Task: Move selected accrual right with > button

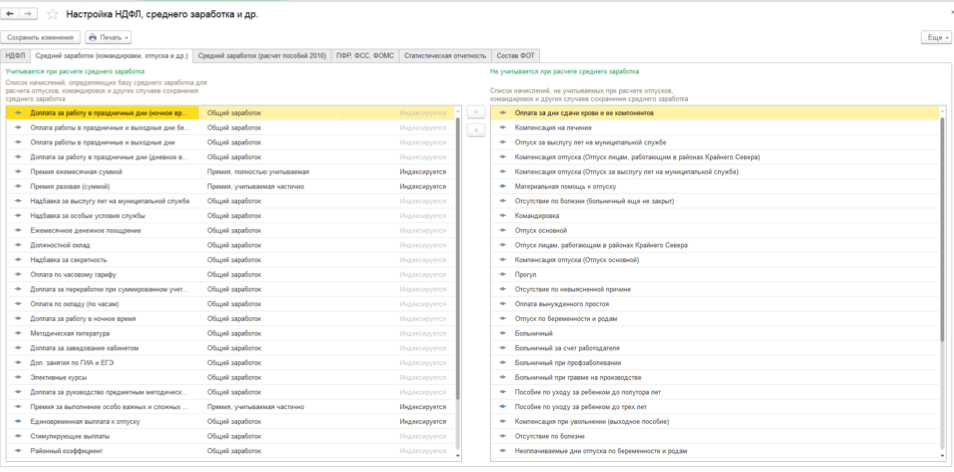Action: pos(476,113)
